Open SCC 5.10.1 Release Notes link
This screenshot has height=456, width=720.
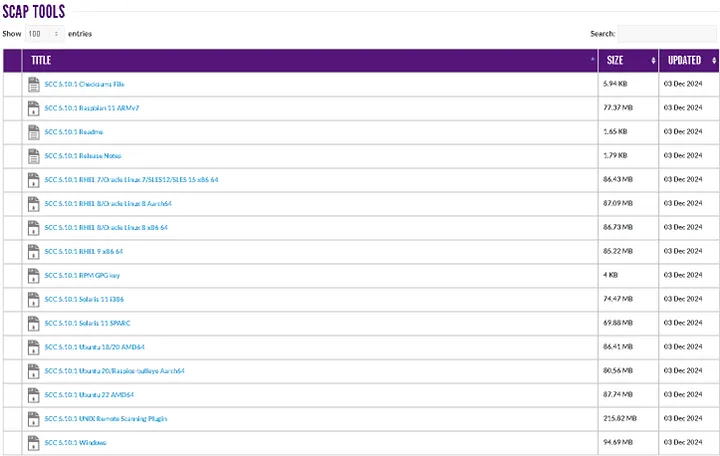pyautogui.click(x=83, y=156)
